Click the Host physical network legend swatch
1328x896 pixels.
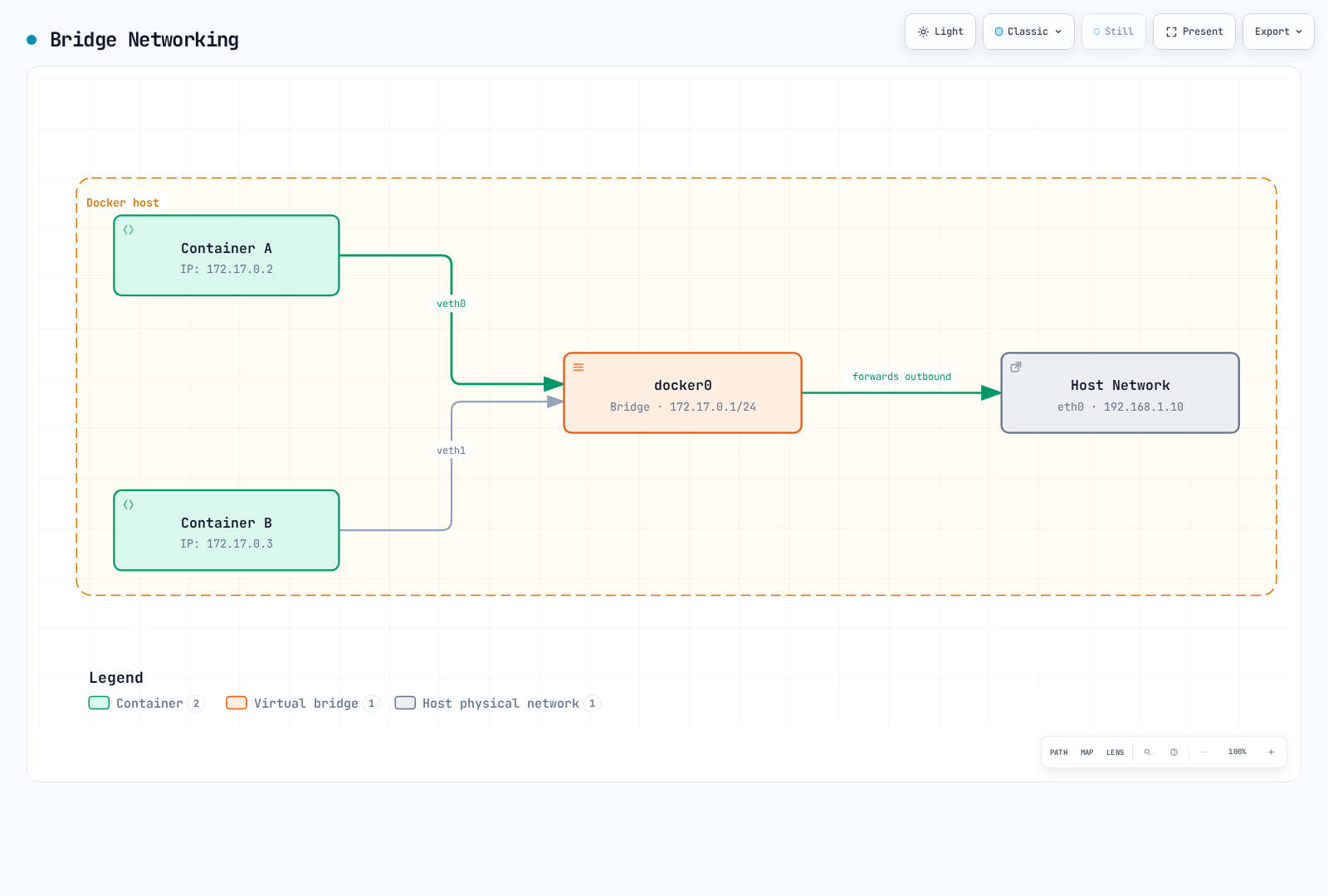tap(405, 703)
